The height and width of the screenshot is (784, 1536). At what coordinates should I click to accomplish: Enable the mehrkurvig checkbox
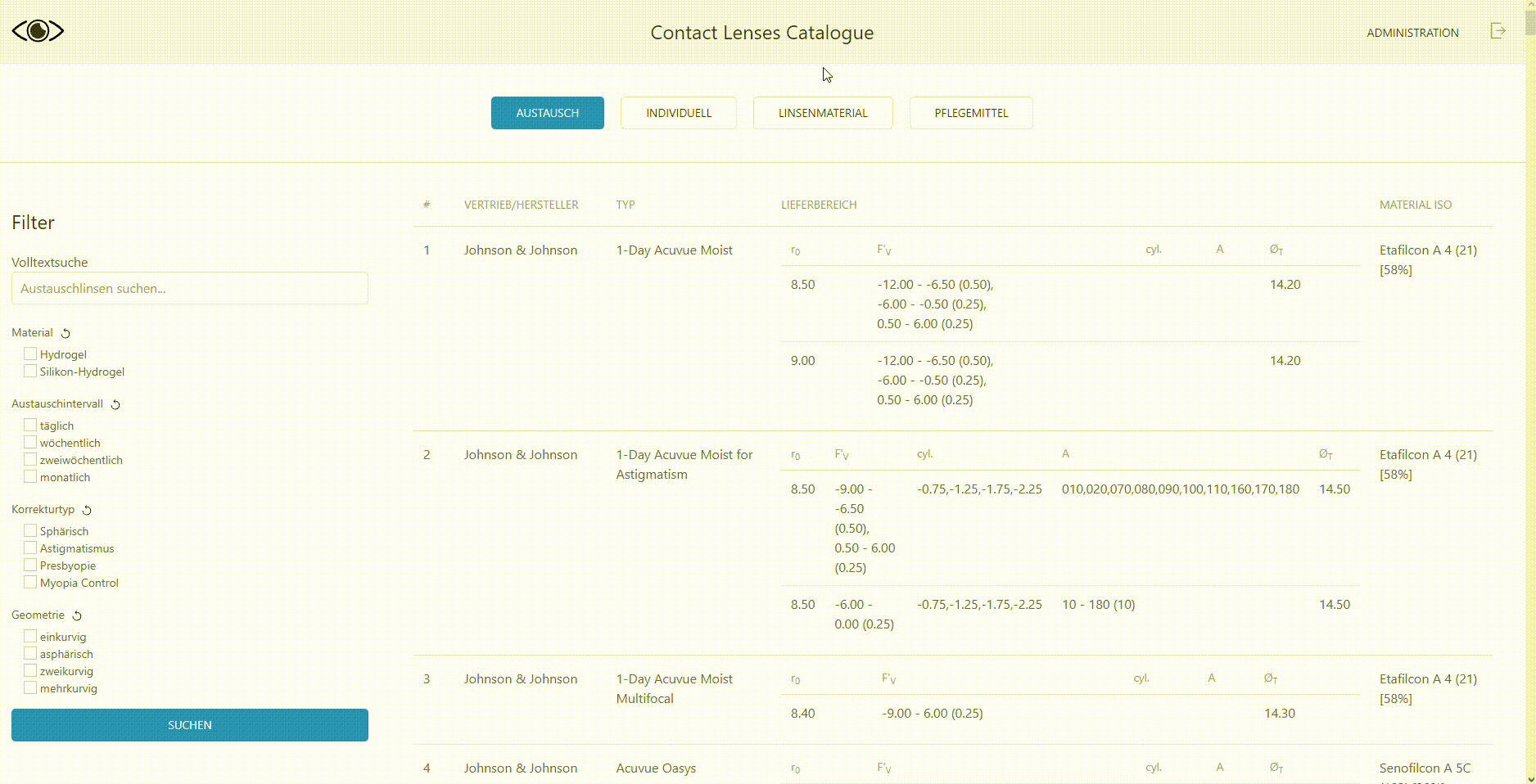30,687
